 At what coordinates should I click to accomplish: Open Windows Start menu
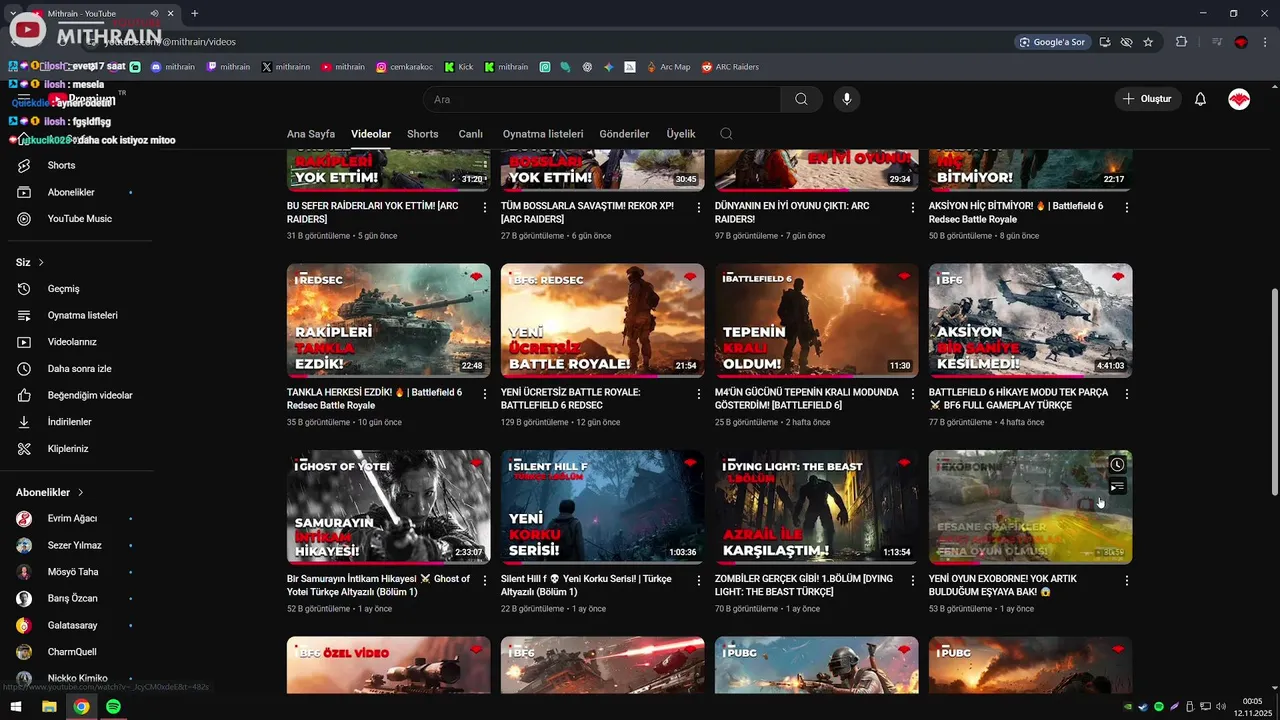click(16, 707)
